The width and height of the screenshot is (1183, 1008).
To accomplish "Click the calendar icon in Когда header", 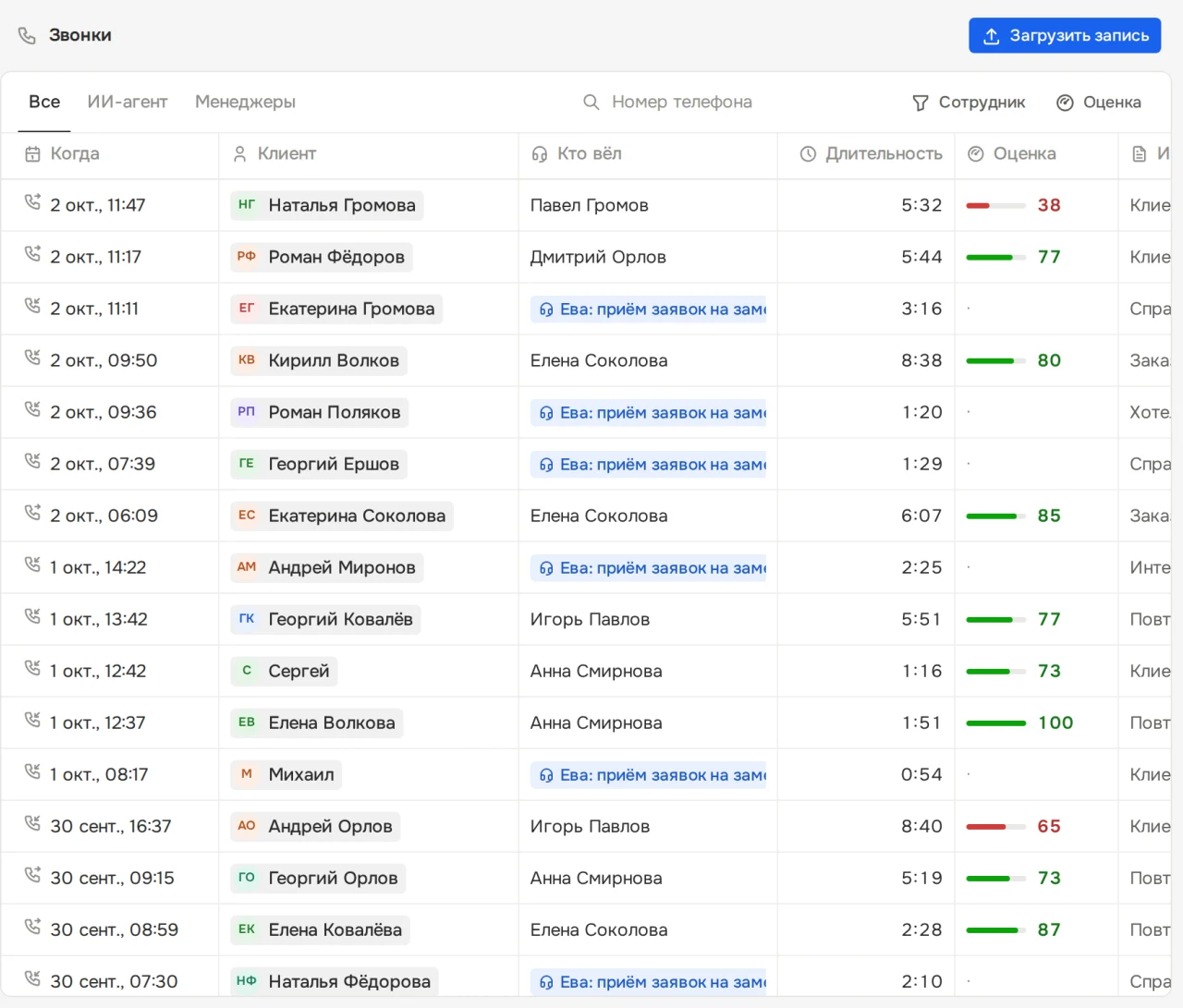I will [x=32, y=154].
